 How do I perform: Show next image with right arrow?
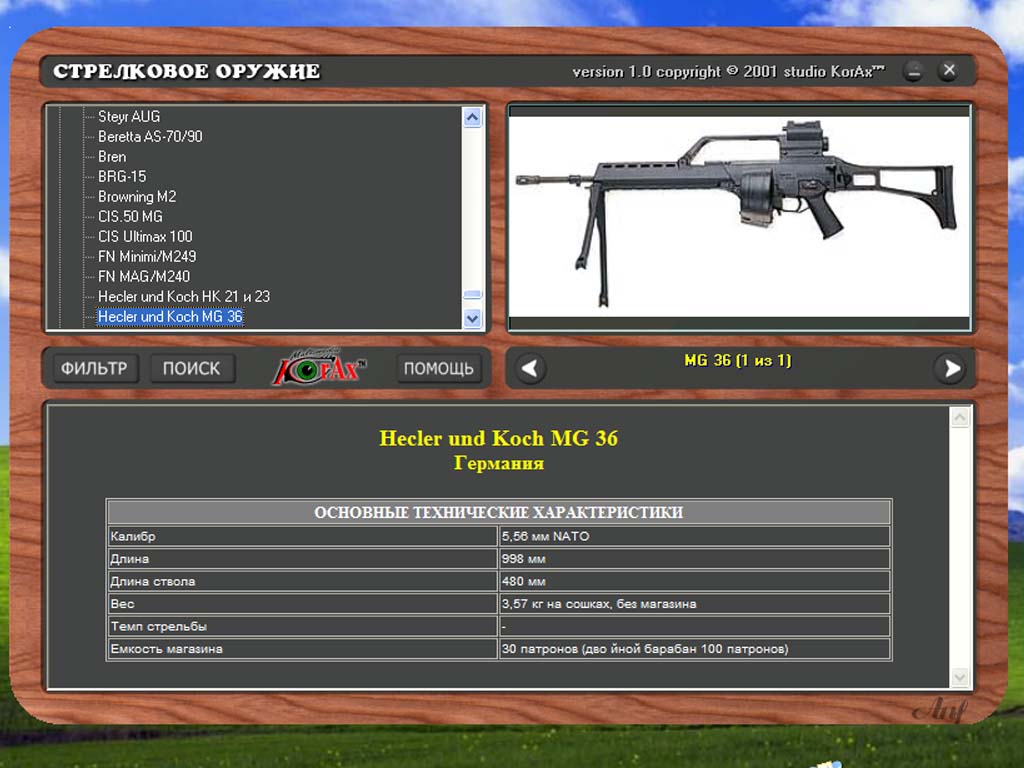coord(950,369)
